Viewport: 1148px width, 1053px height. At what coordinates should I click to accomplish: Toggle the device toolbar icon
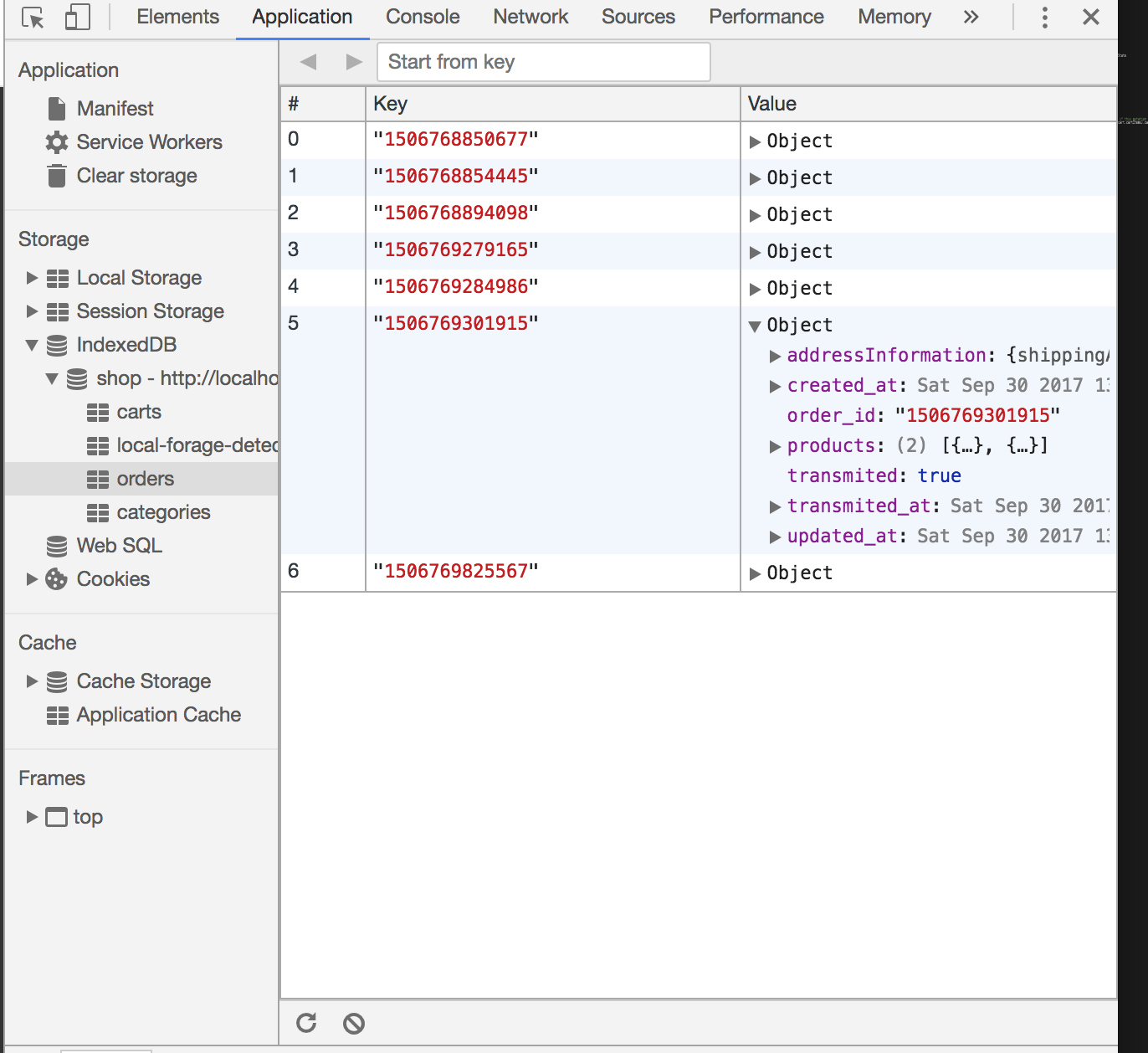(x=78, y=18)
